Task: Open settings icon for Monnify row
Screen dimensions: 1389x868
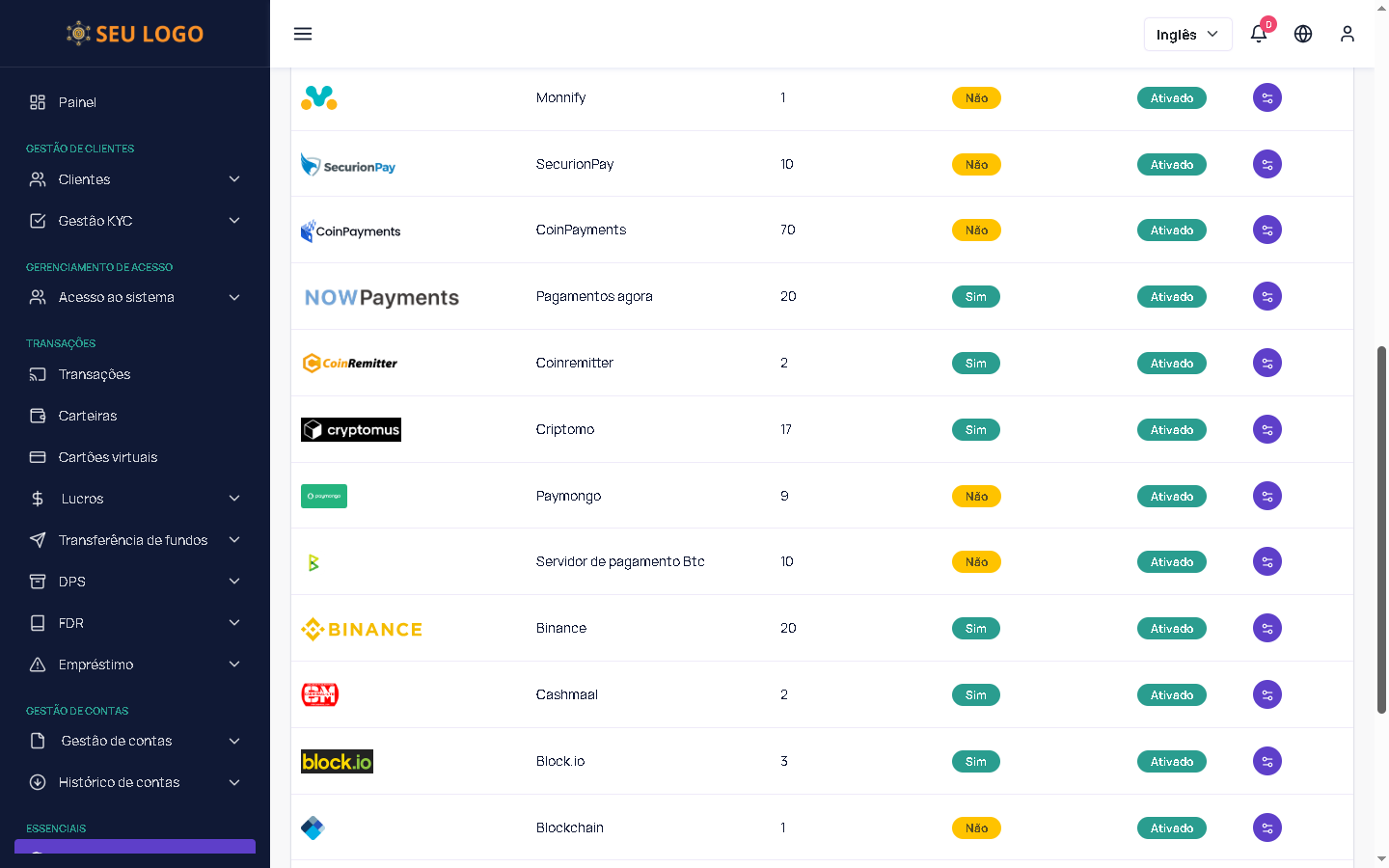Action: pyautogui.click(x=1266, y=97)
